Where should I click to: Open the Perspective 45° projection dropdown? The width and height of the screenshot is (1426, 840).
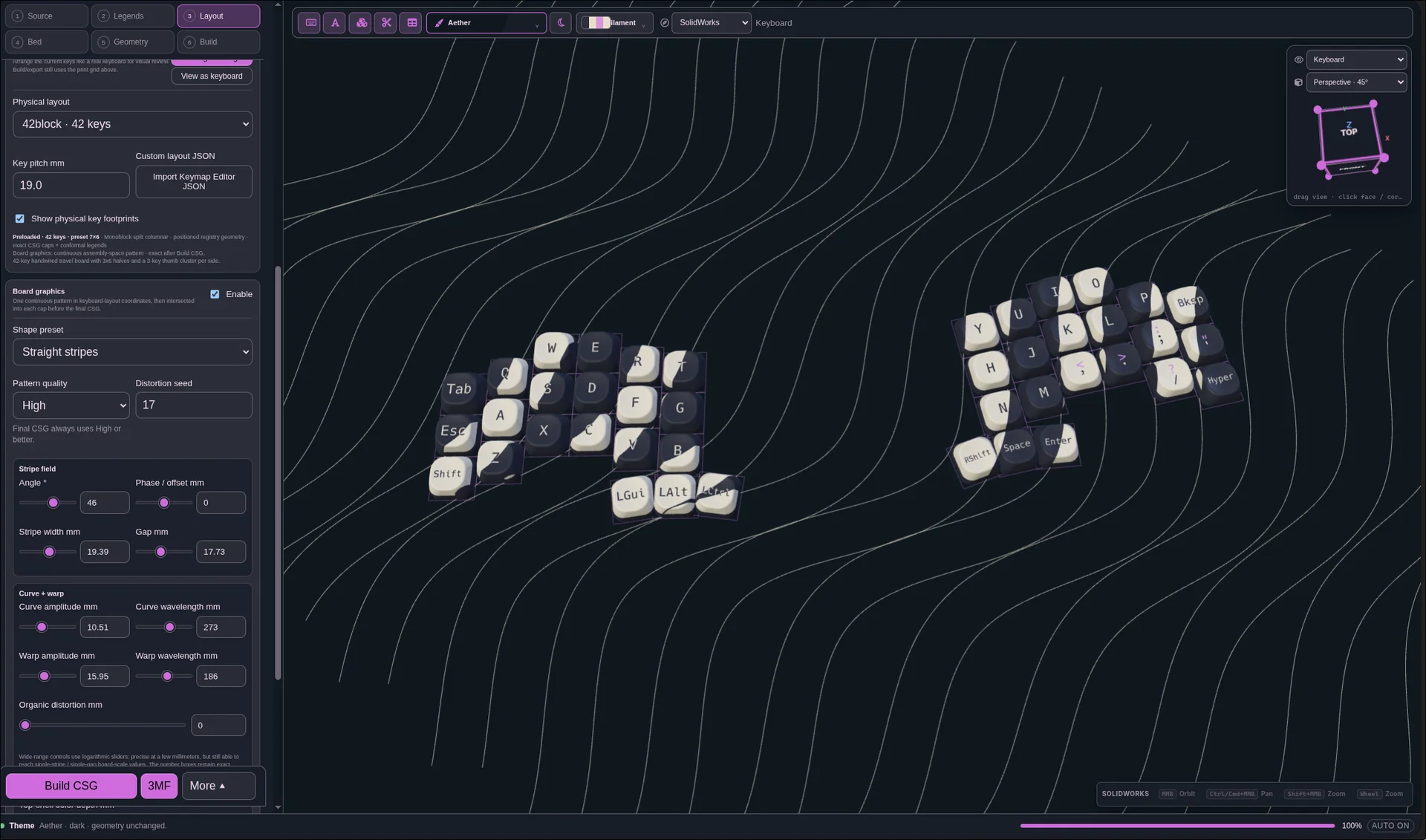1356,82
